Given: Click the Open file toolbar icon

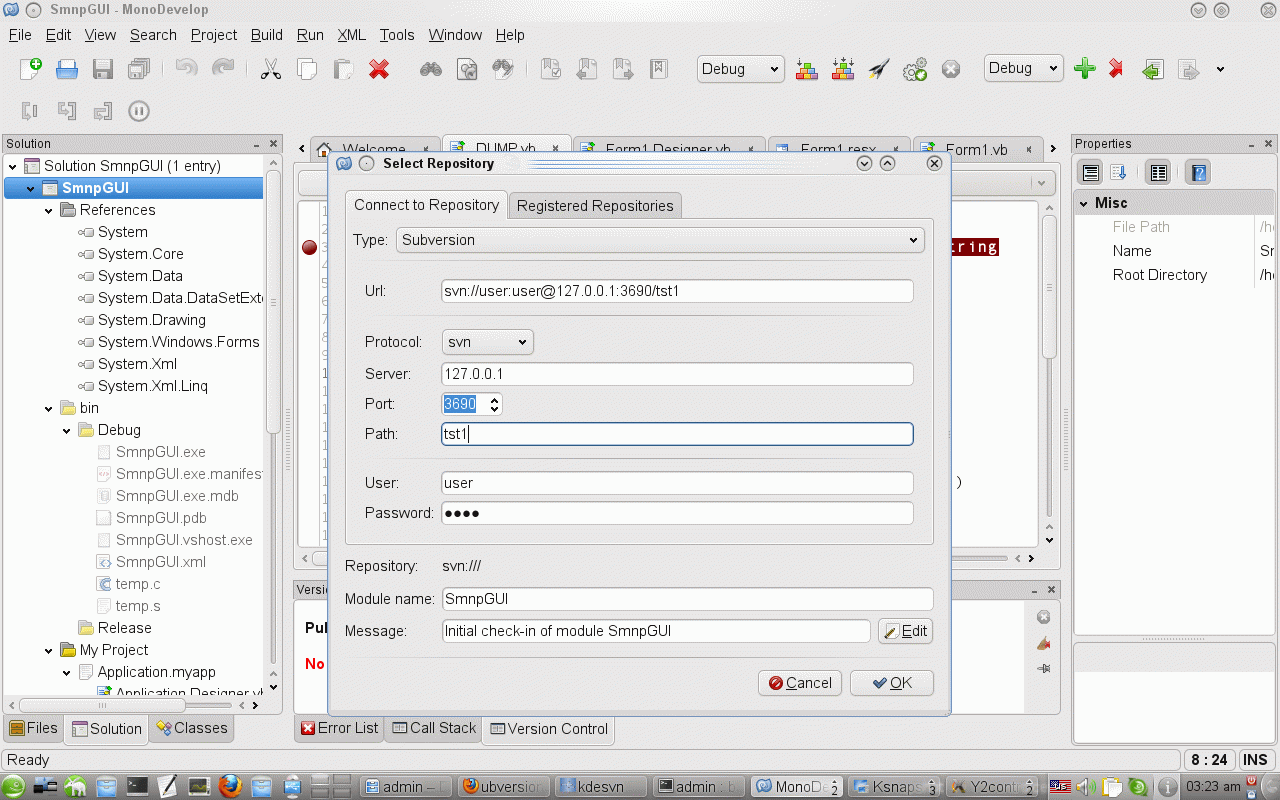Looking at the screenshot, I should click(67, 69).
